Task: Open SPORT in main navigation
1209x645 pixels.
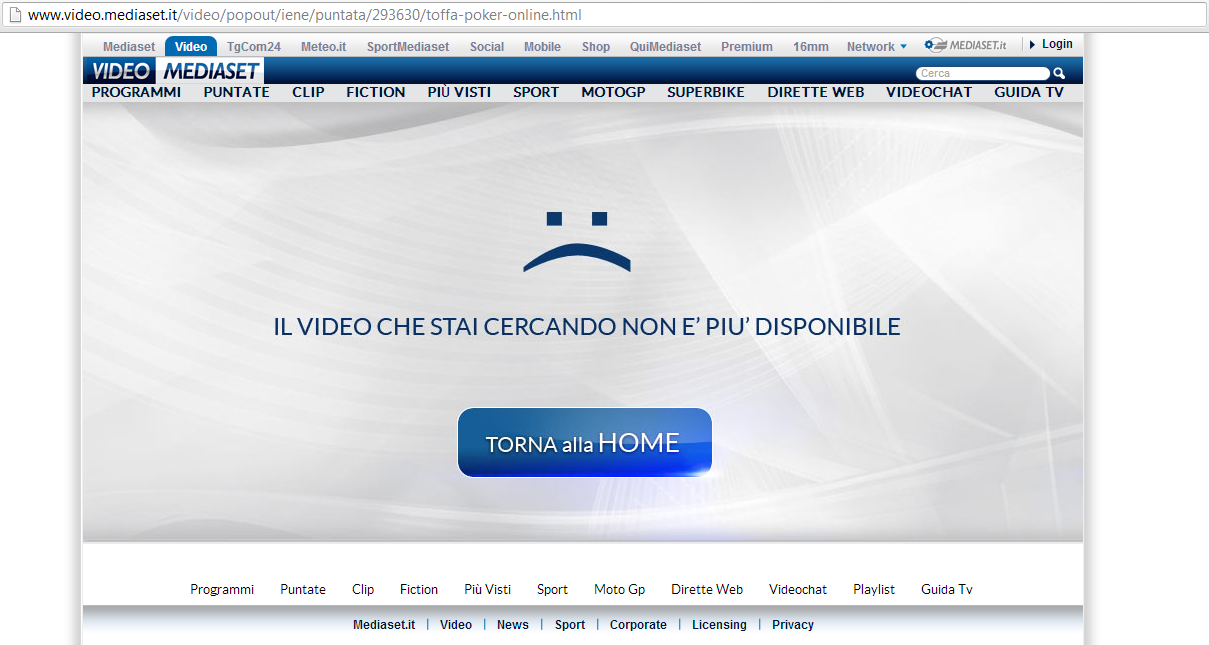Action: click(x=536, y=92)
